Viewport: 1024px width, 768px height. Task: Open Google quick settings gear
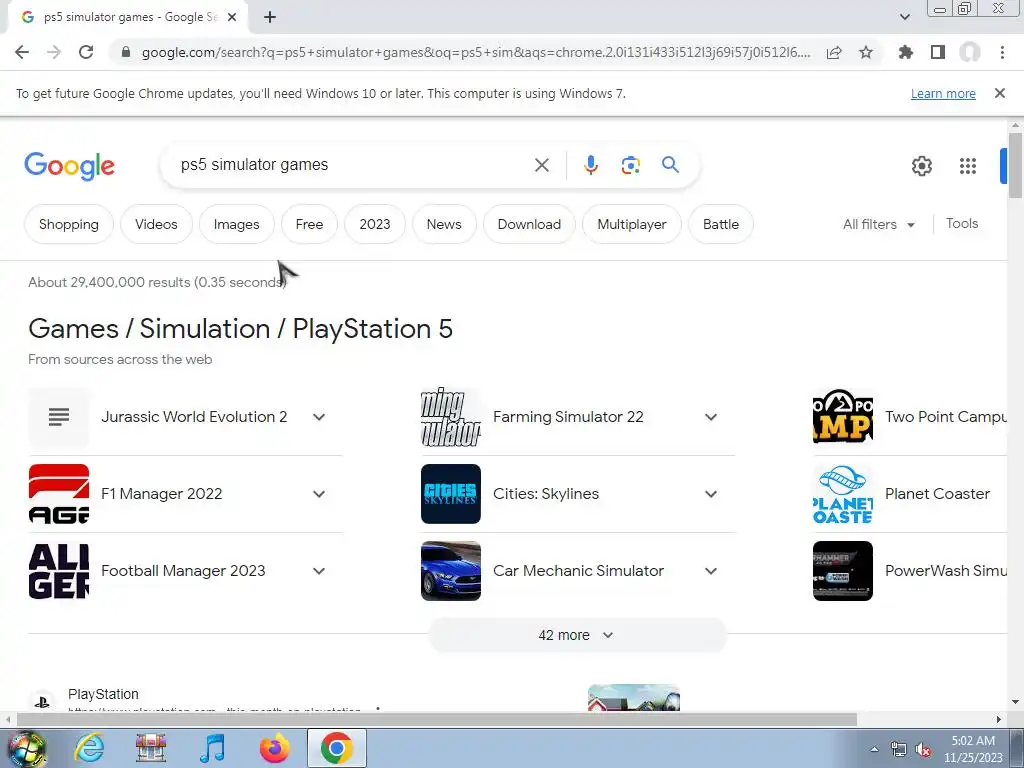pos(921,166)
